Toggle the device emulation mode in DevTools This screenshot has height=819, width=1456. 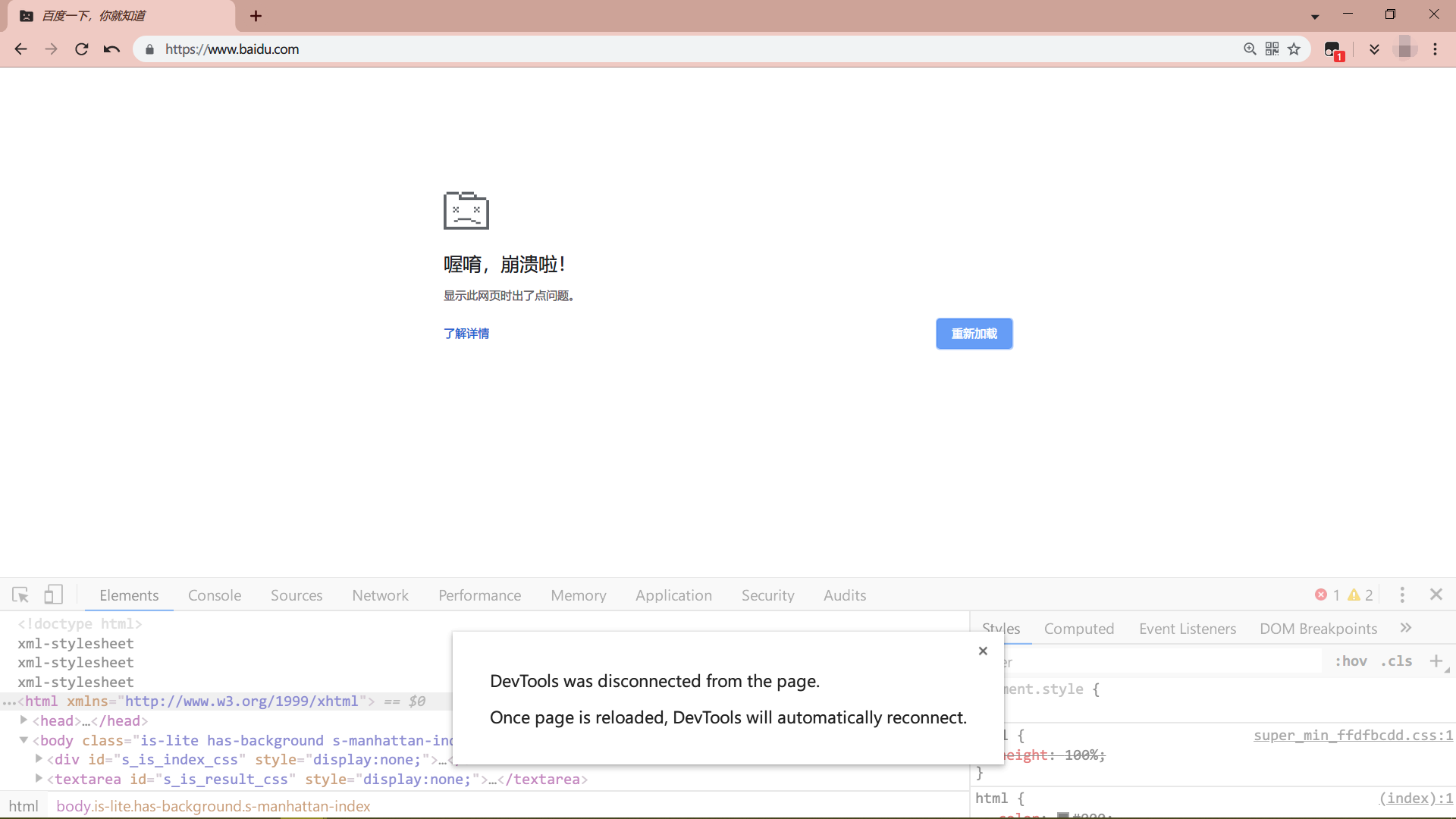pos(53,595)
